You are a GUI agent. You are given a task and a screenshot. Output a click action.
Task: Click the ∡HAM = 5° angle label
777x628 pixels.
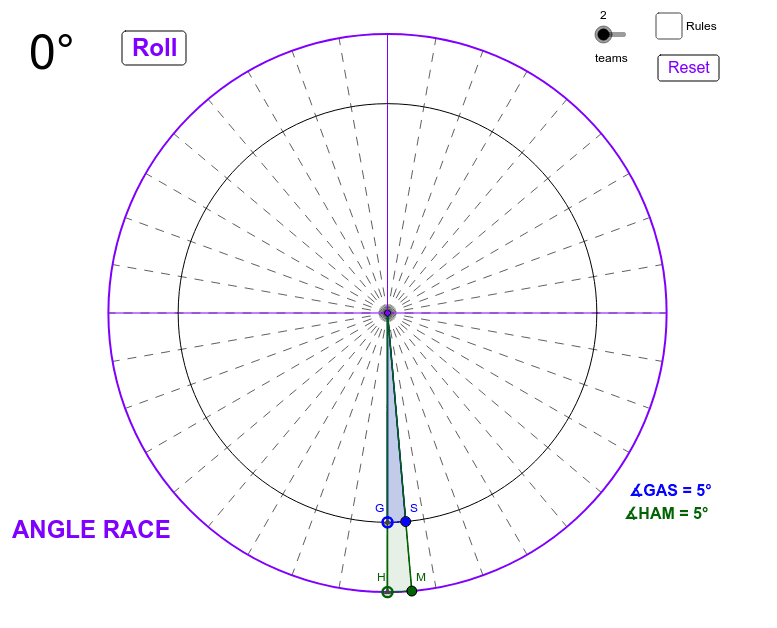coord(666,513)
